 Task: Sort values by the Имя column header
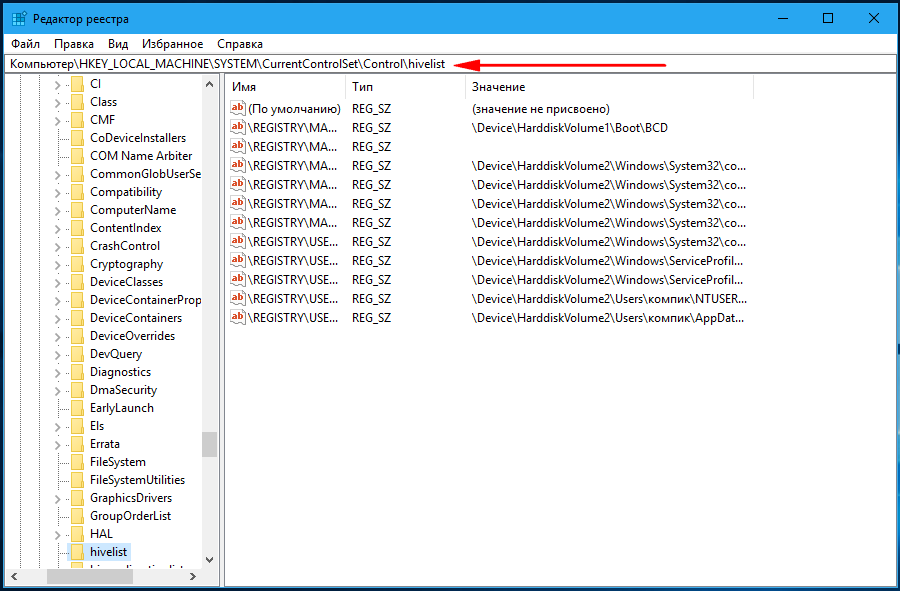[x=285, y=87]
